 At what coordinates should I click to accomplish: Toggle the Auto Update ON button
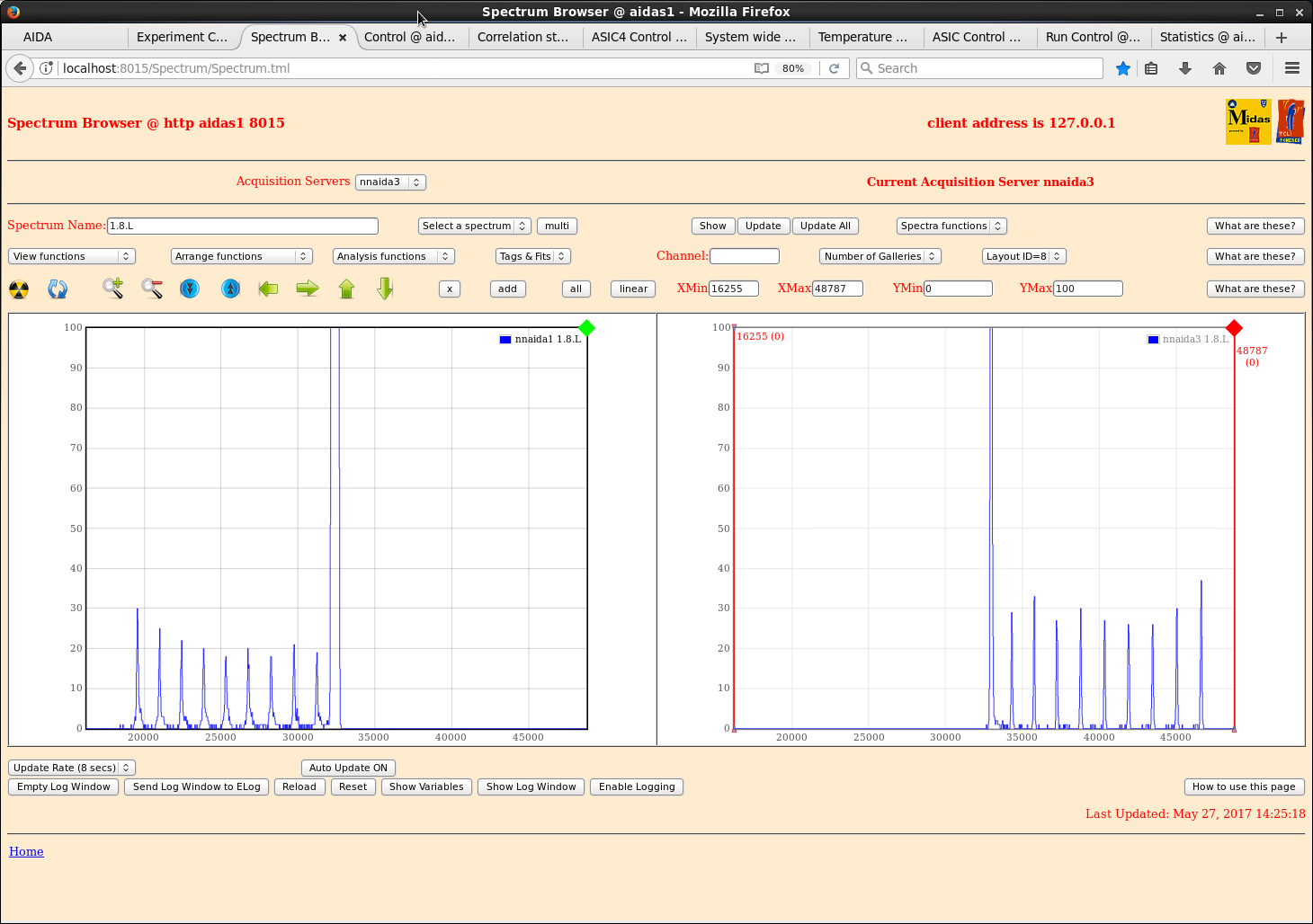pyautogui.click(x=348, y=768)
